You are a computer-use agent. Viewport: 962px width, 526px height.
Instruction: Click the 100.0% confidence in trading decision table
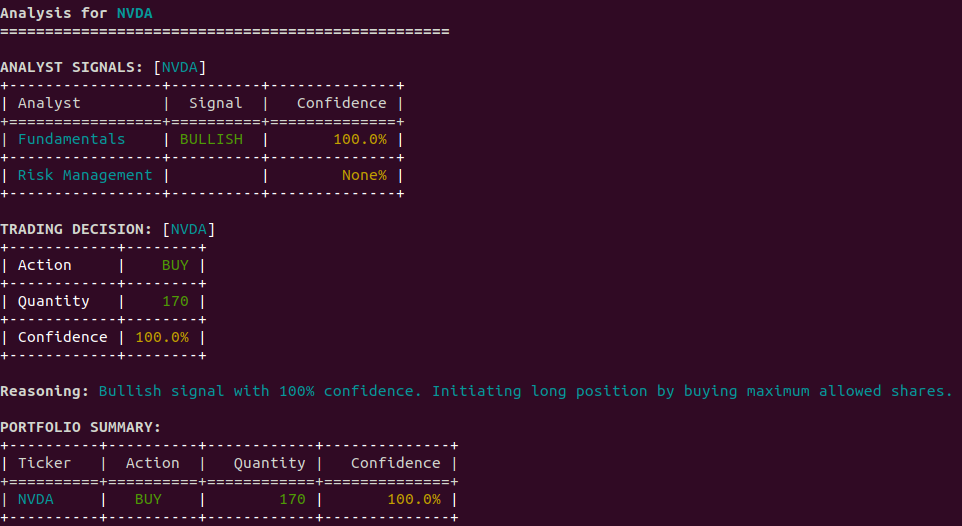(x=162, y=337)
